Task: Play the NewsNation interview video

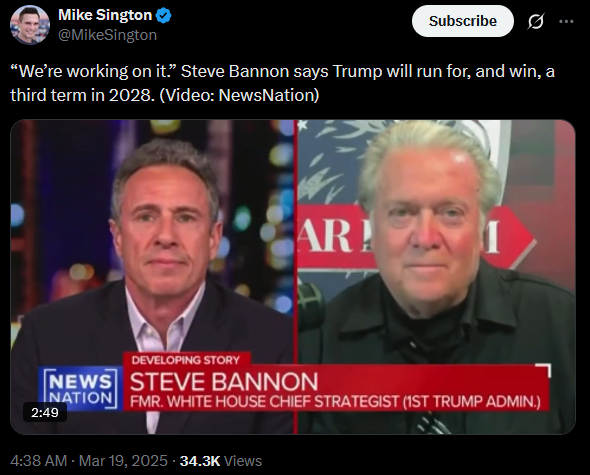Action: (293, 277)
